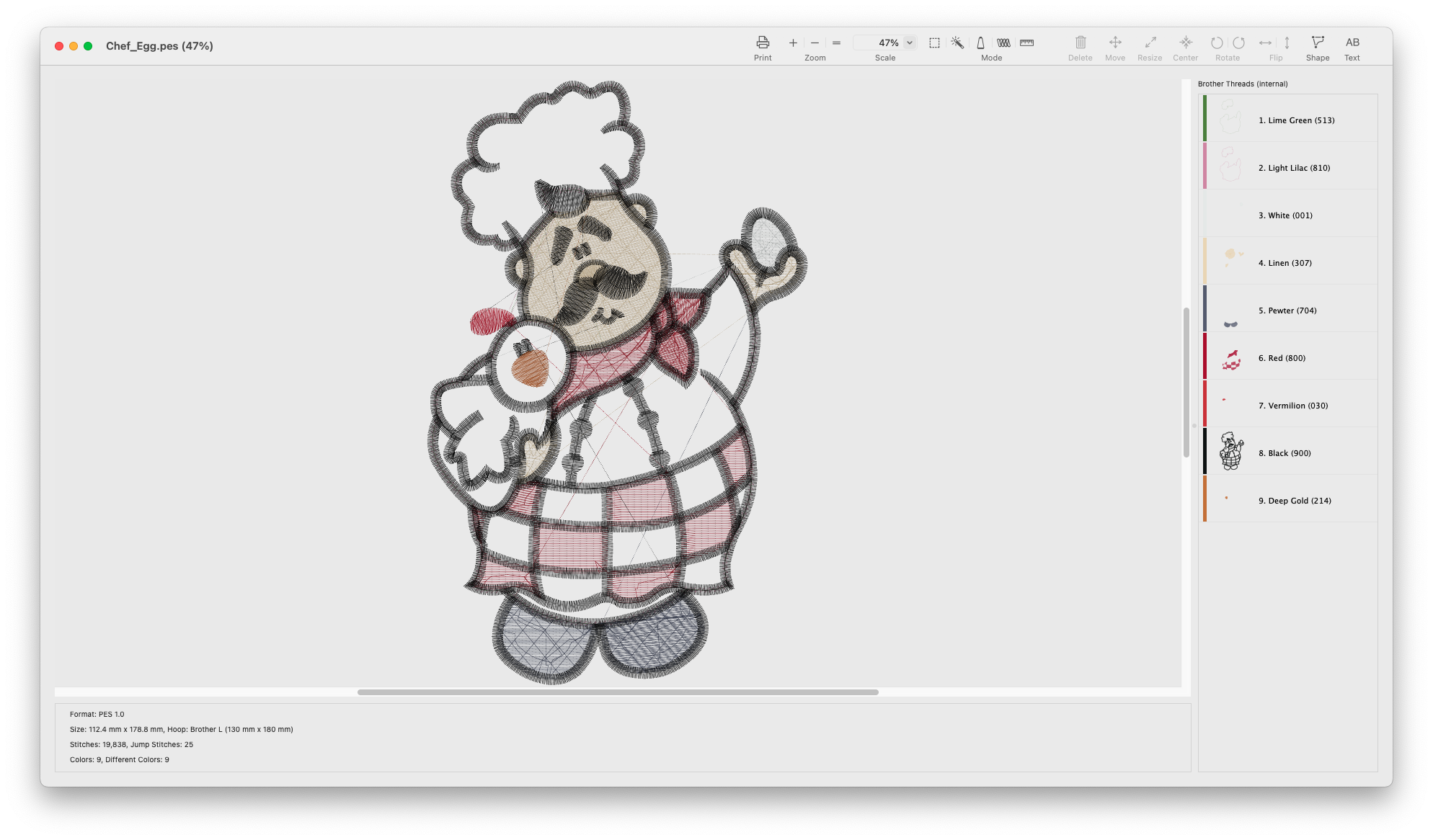Open the Text tool

coord(1352,43)
